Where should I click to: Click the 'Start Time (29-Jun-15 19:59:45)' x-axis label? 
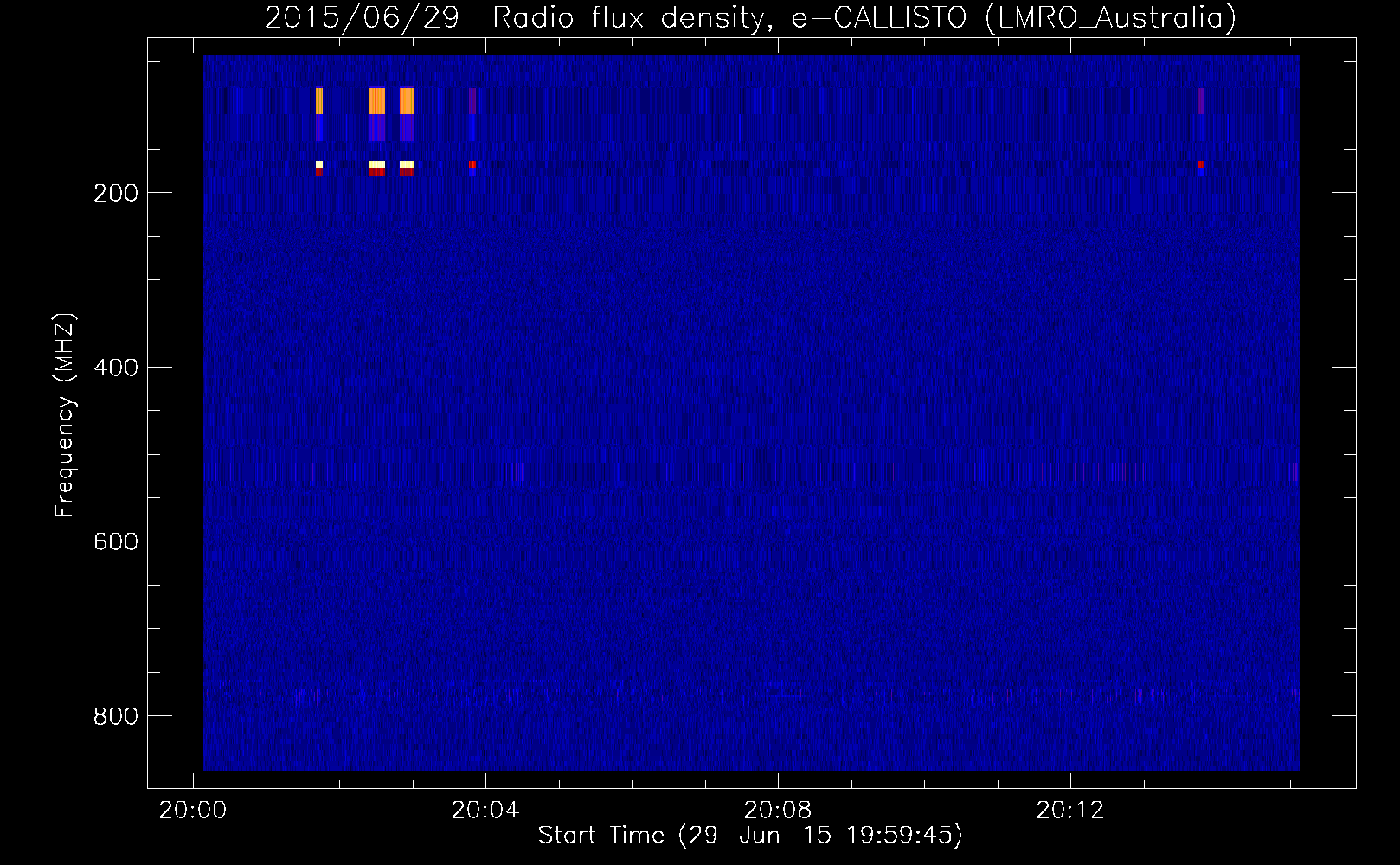tap(750, 836)
